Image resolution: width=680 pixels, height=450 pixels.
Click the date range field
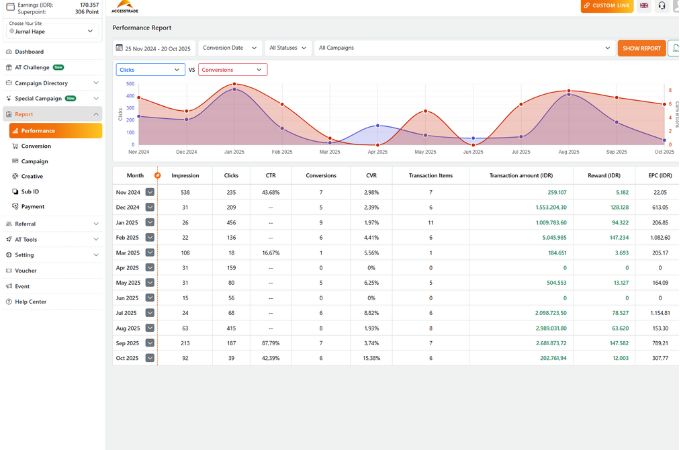tap(155, 47)
